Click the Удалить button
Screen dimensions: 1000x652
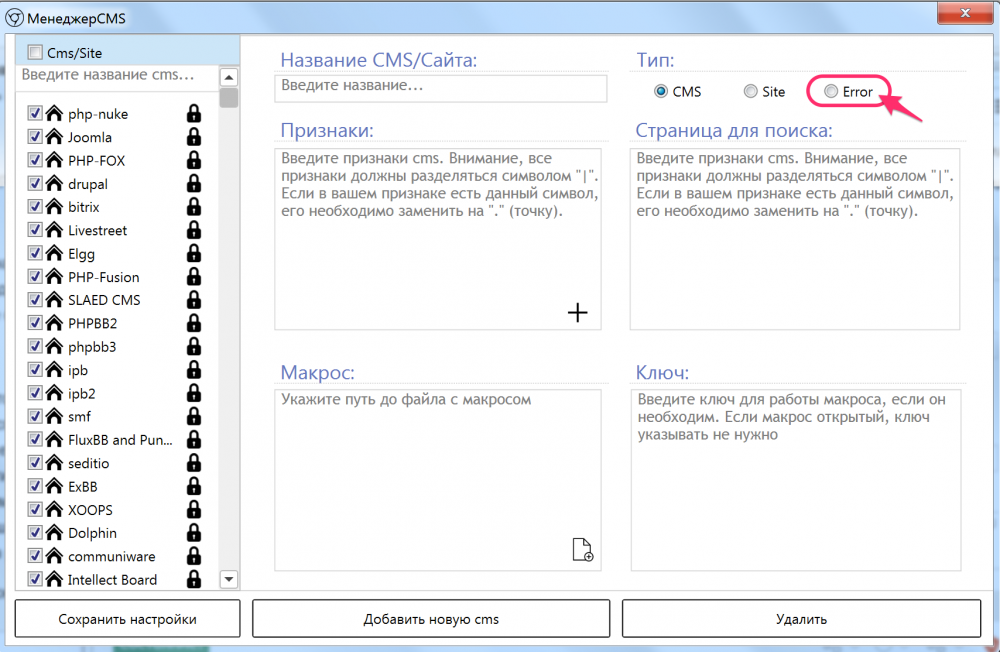pos(801,618)
